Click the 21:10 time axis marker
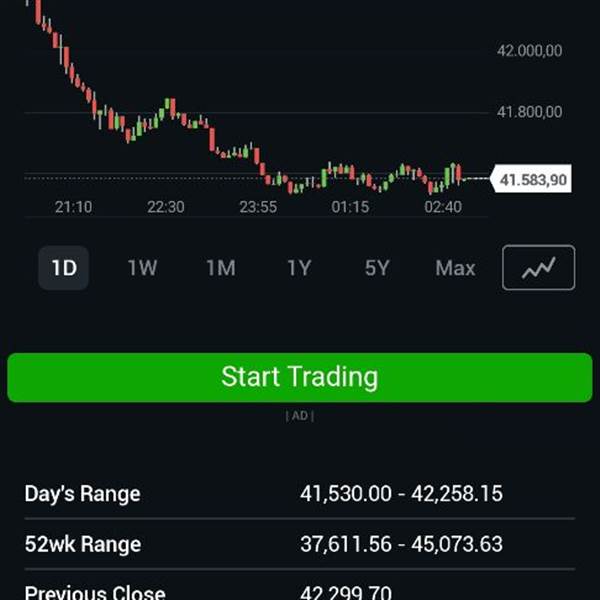 pyautogui.click(x=73, y=207)
